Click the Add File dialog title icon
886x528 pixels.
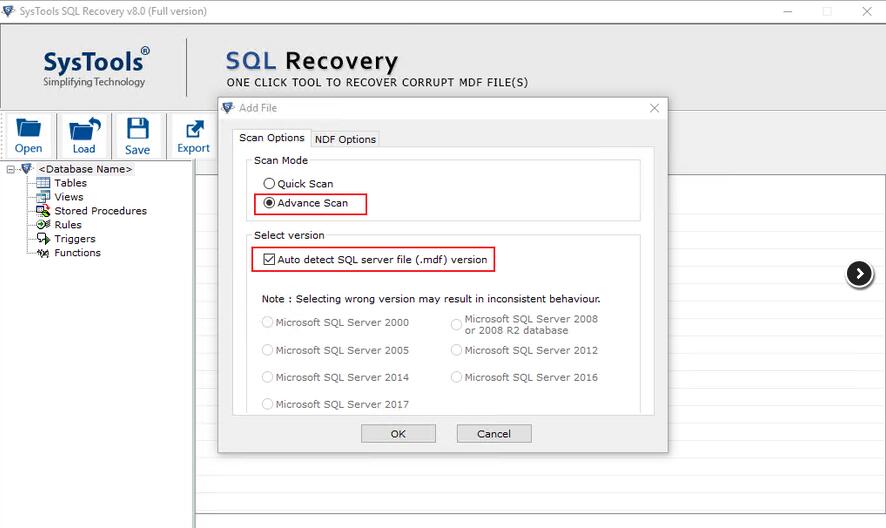coord(228,107)
